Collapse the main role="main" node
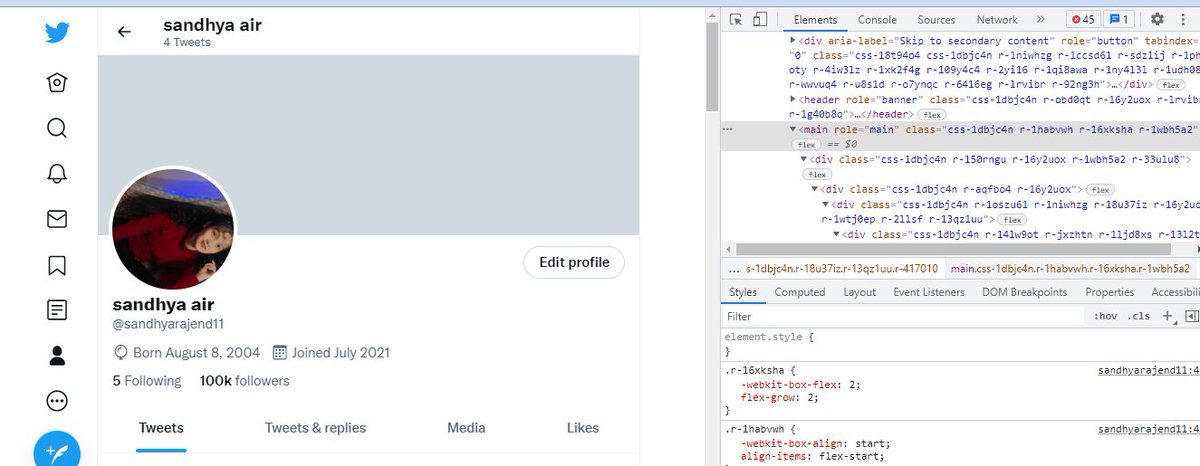The image size is (1200, 466). (793, 130)
